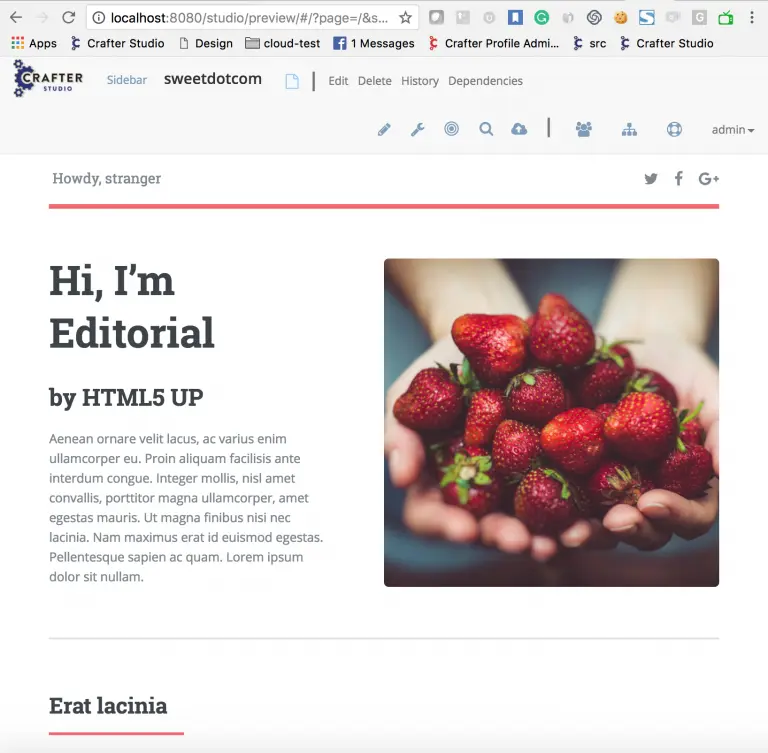Click the pencil edit-mode icon in Studio toolbar
The width and height of the screenshot is (768, 753).
[384, 129]
